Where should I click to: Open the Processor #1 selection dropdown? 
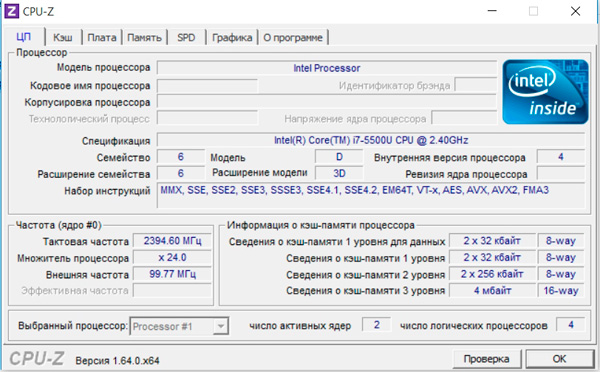click(x=179, y=326)
